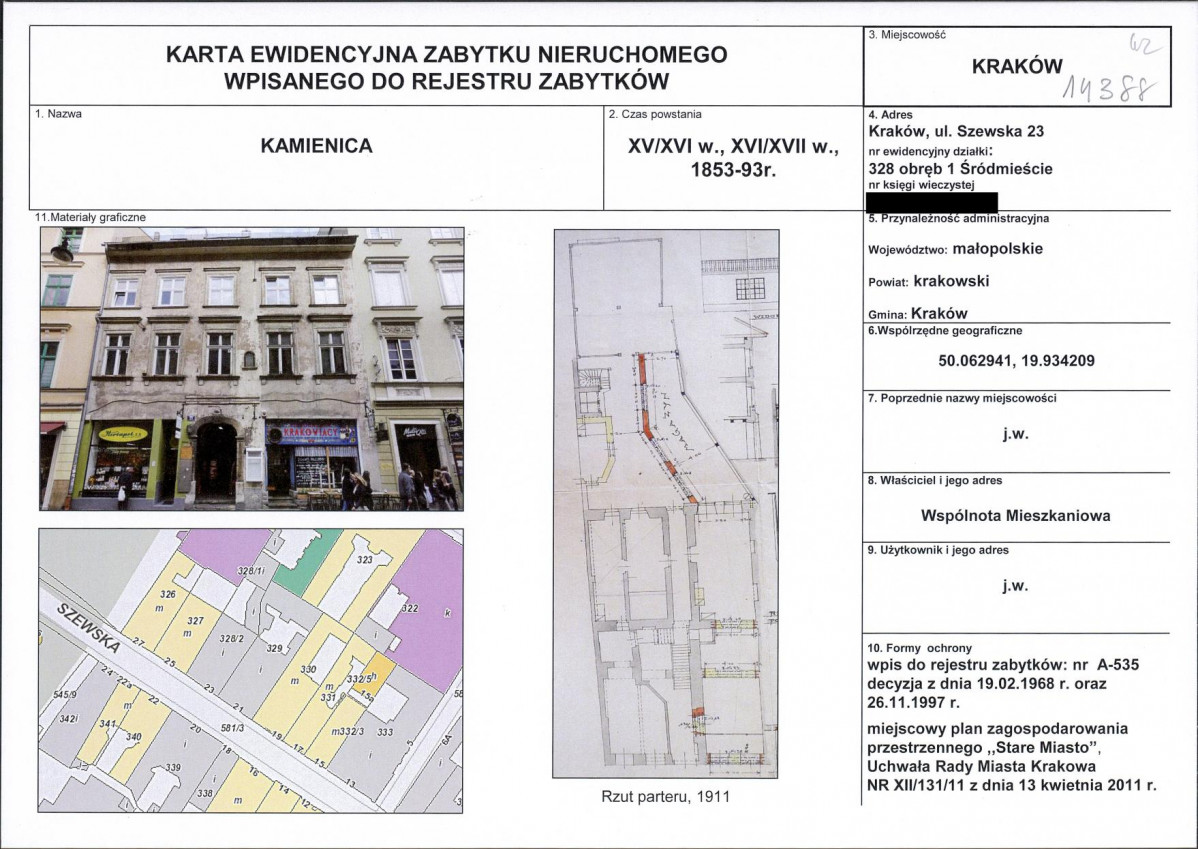Click the KAMIENICA name field
The image size is (1198, 849).
point(316,146)
